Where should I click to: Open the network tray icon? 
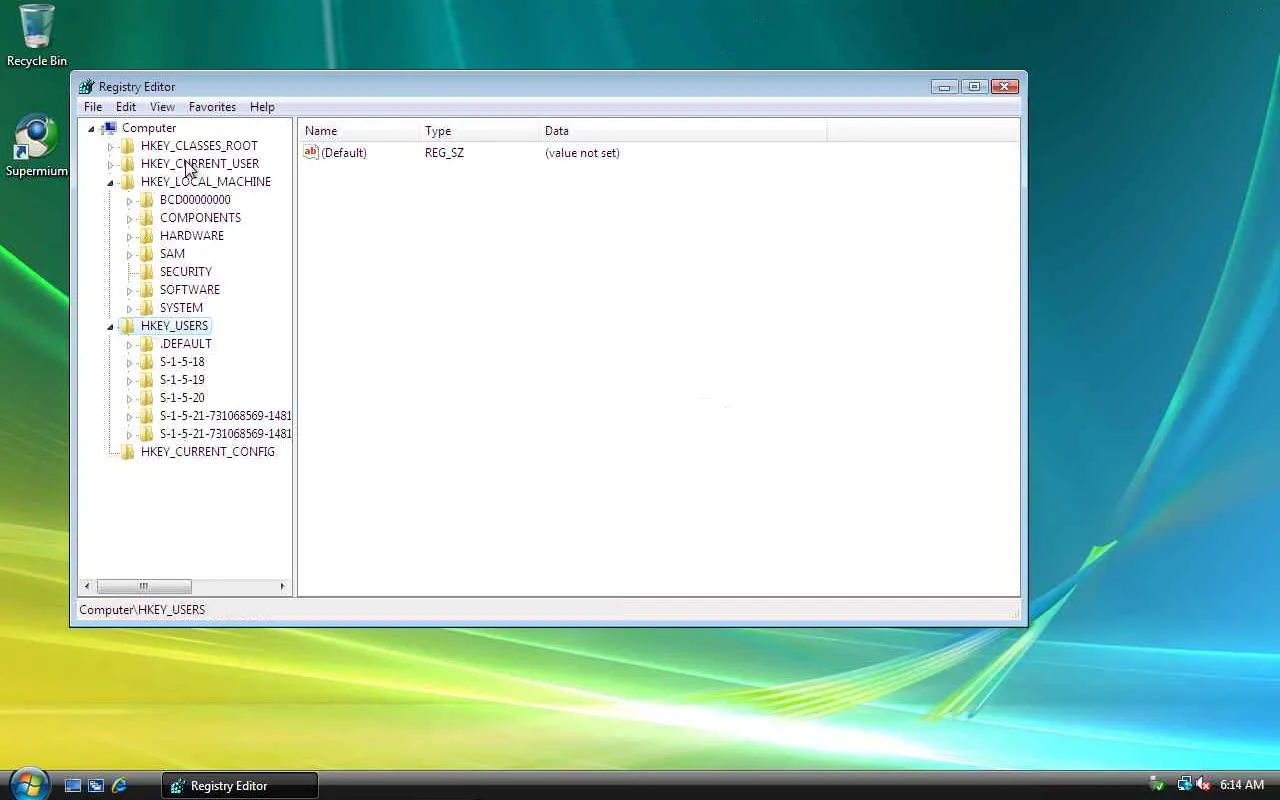tap(1185, 785)
